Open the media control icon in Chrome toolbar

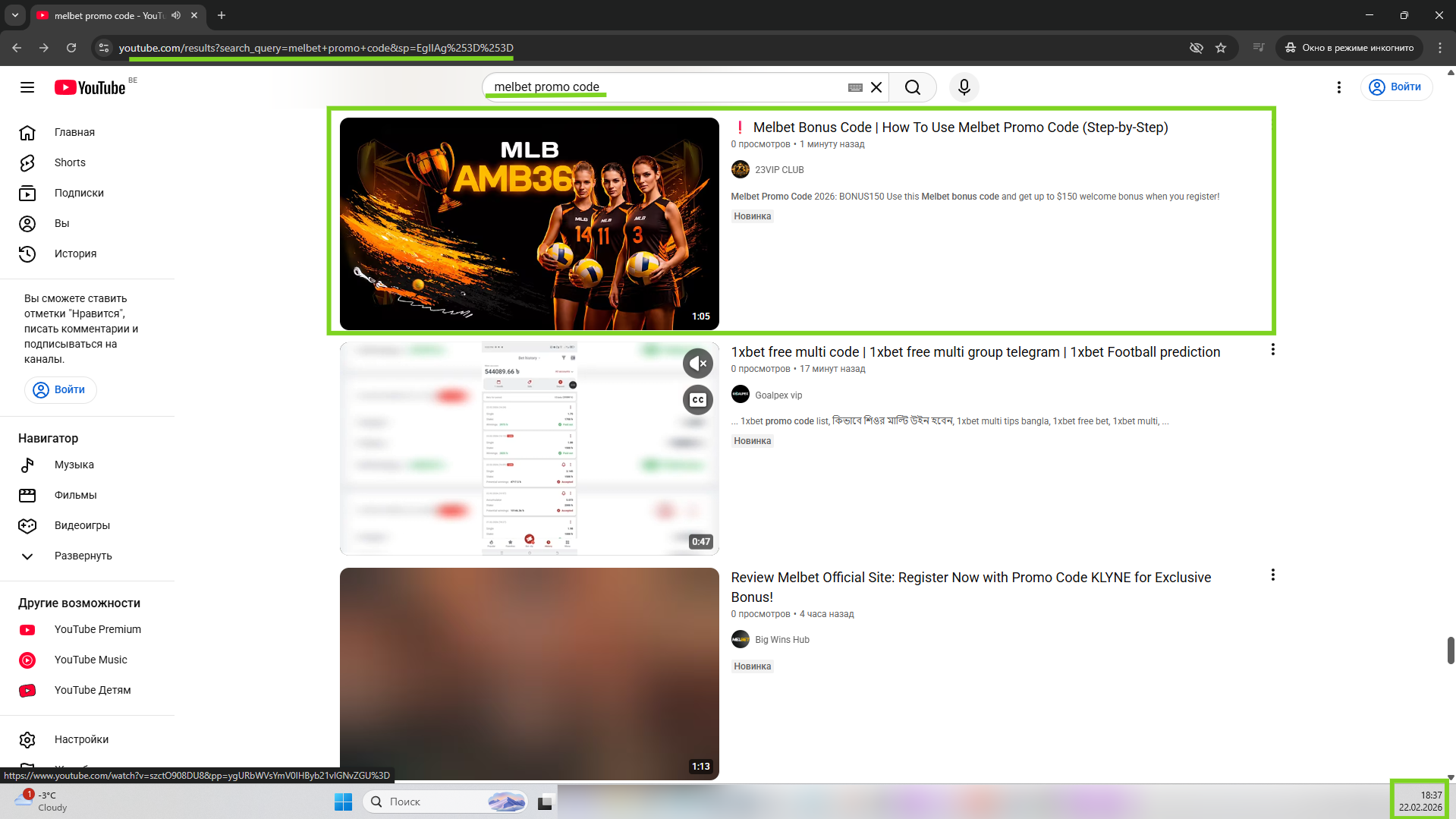click(1259, 48)
